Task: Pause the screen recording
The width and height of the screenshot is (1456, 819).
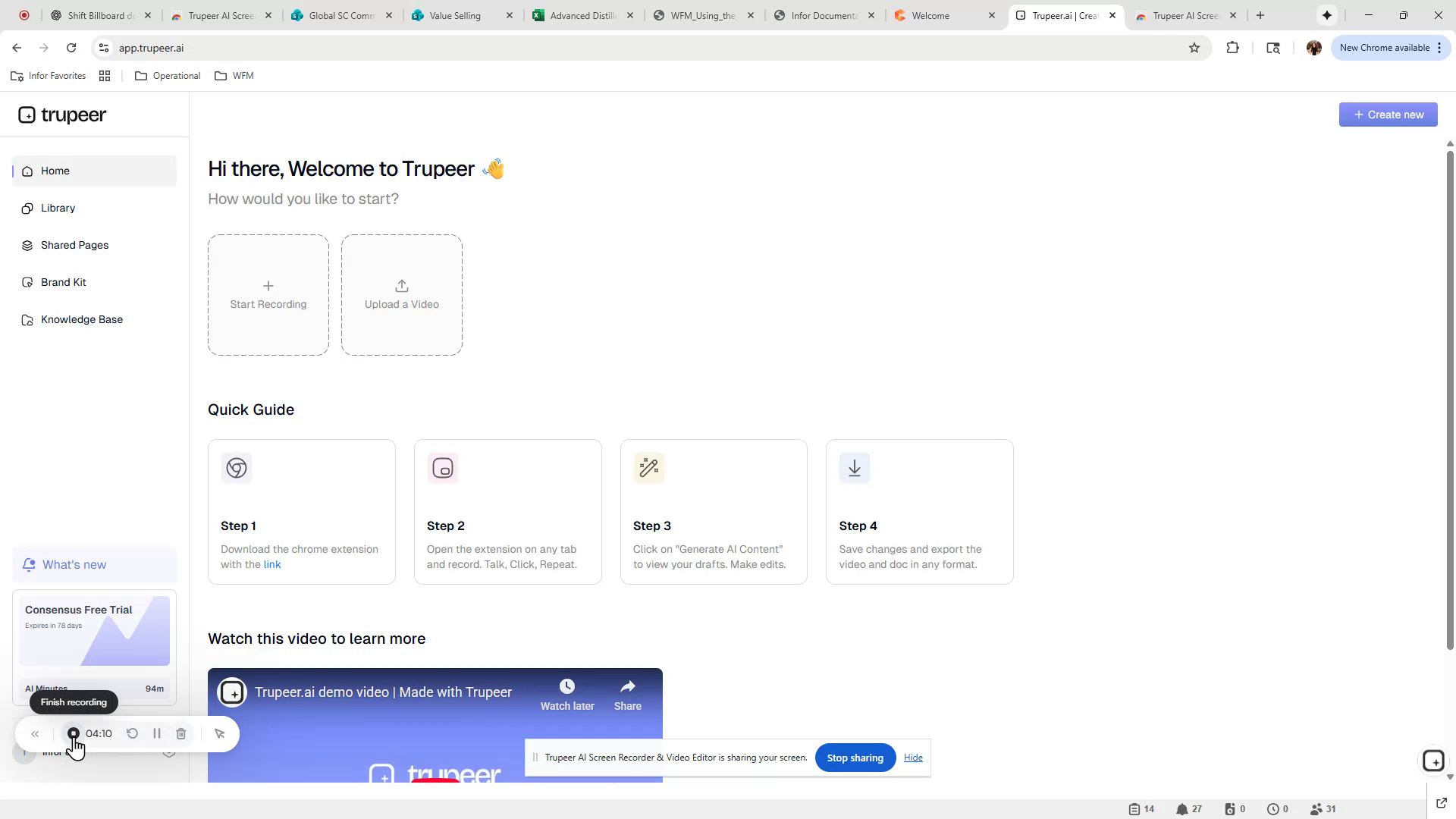Action: pyautogui.click(x=156, y=733)
